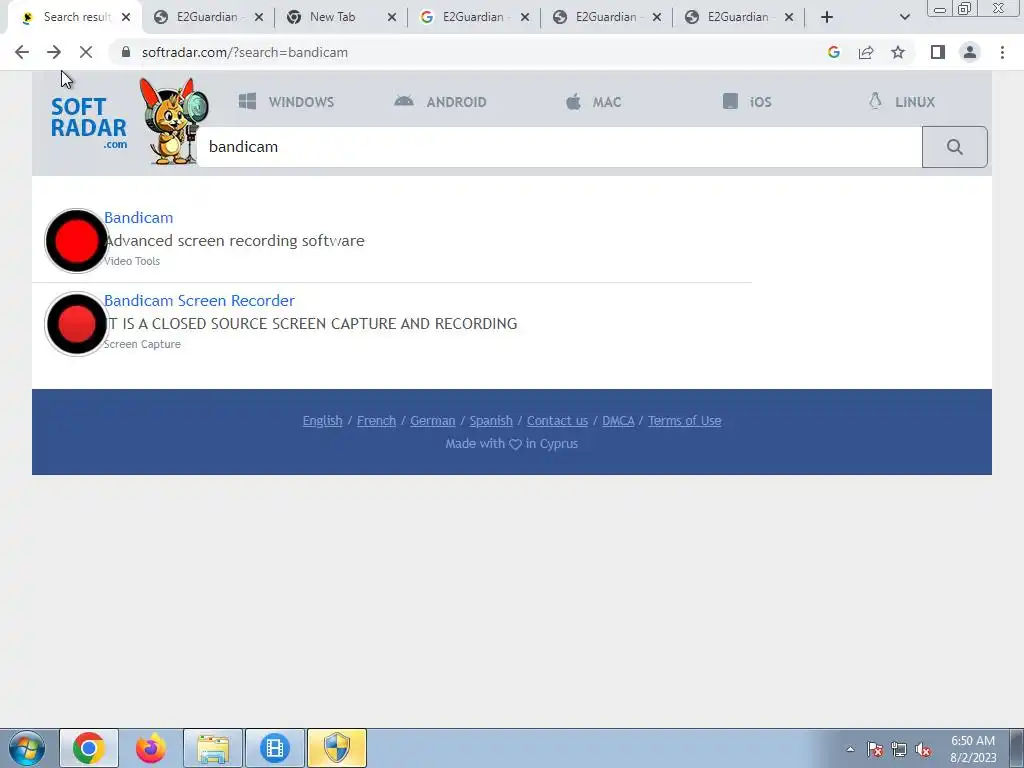This screenshot has width=1024, height=768.
Task: Select the Windows category
Action: pos(286,101)
